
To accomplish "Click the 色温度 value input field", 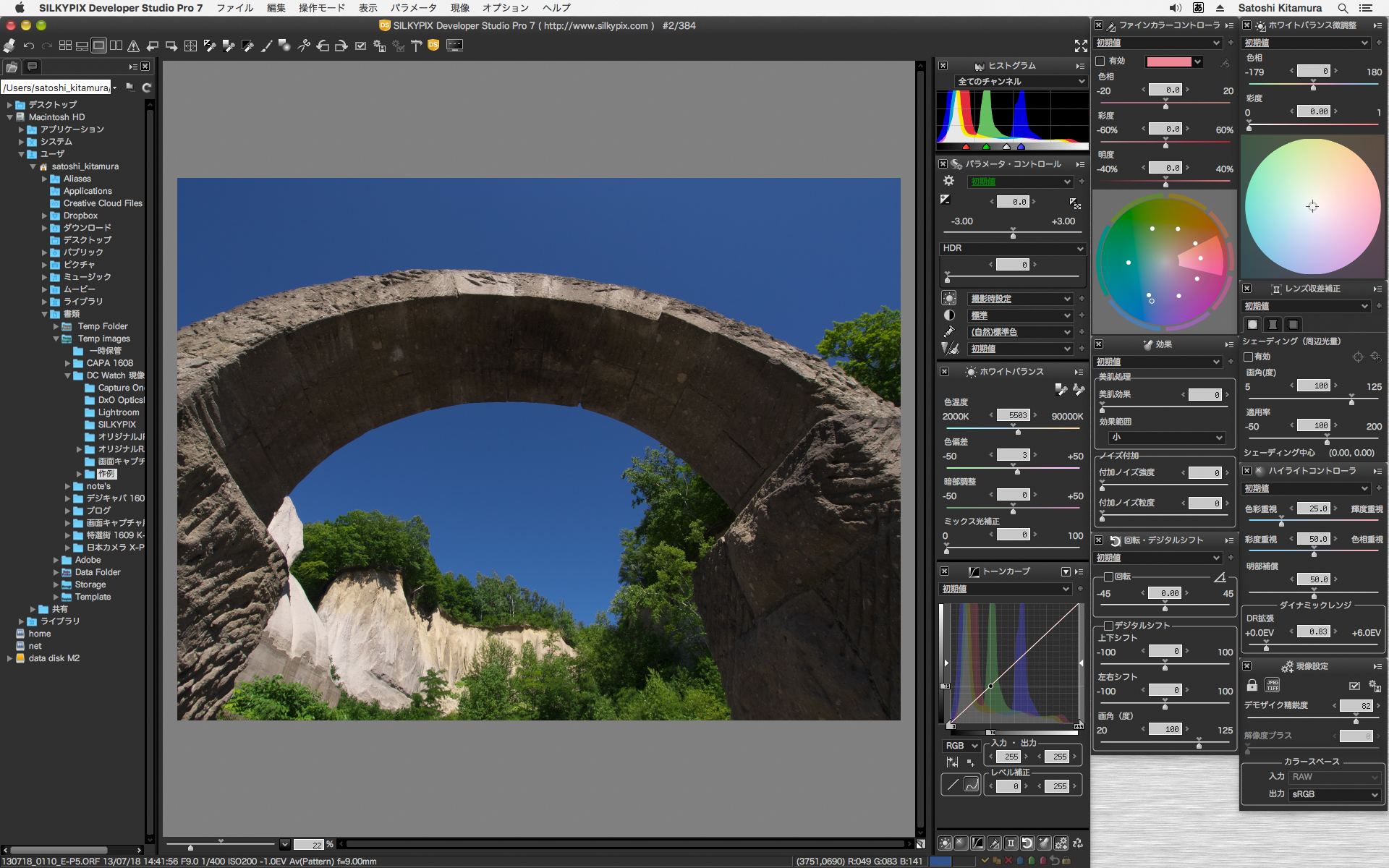I will 1013,415.
